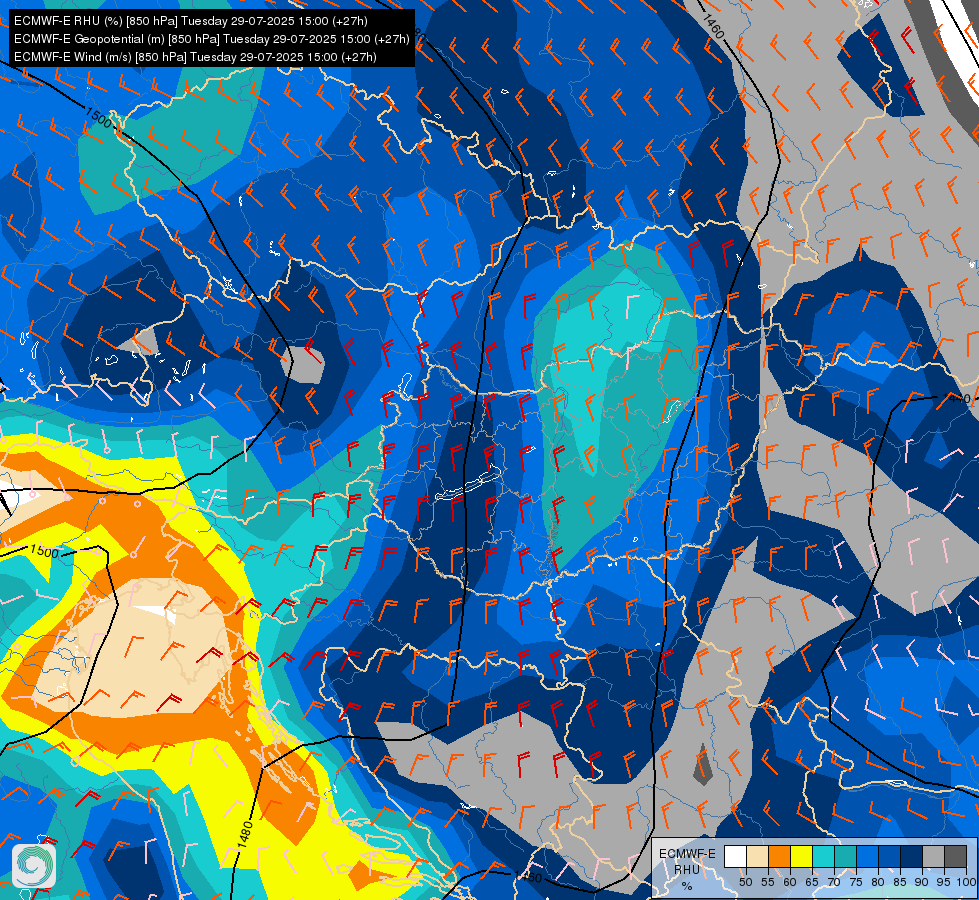Click the white outline of Lake Balaton

(468, 482)
